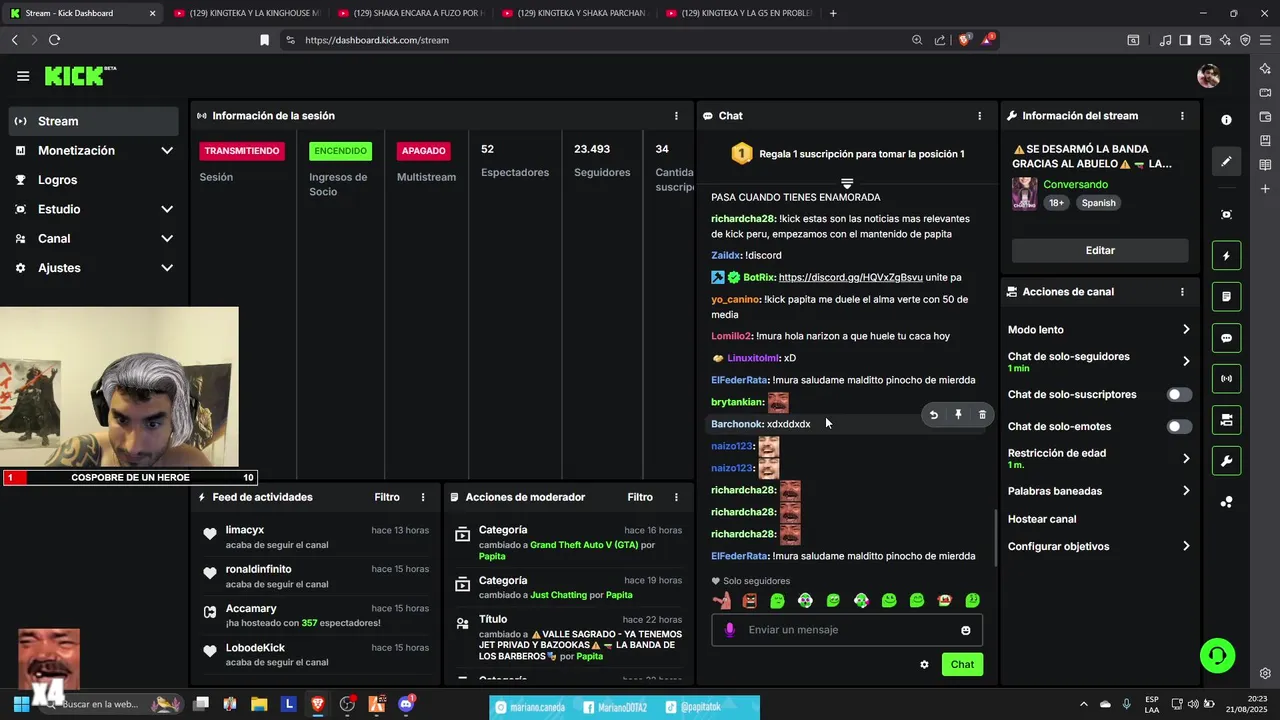Delete the Barchonok message with trash icon
The height and width of the screenshot is (720, 1280).
(982, 415)
